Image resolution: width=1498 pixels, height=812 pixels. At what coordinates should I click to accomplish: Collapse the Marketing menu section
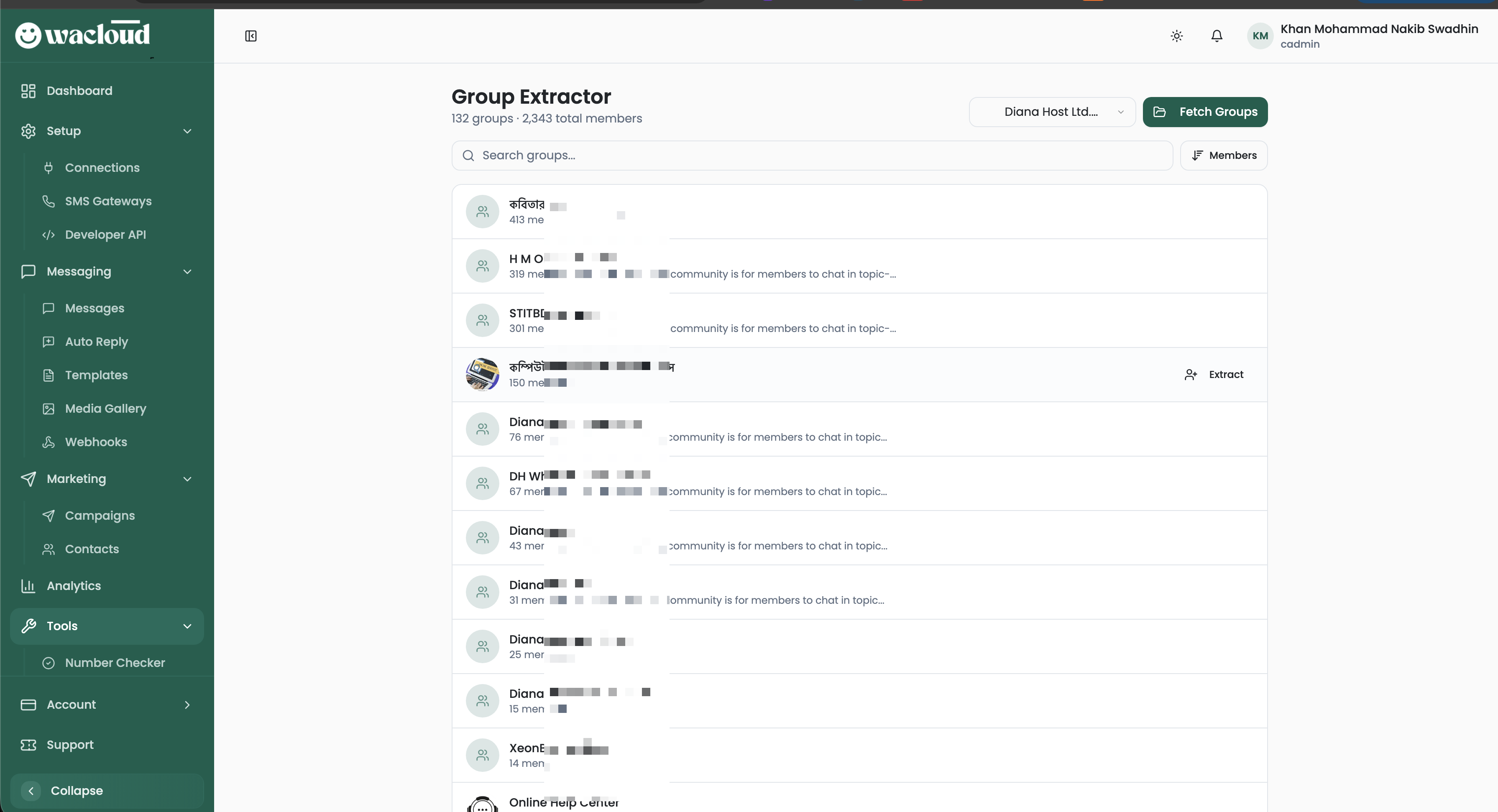pos(187,479)
